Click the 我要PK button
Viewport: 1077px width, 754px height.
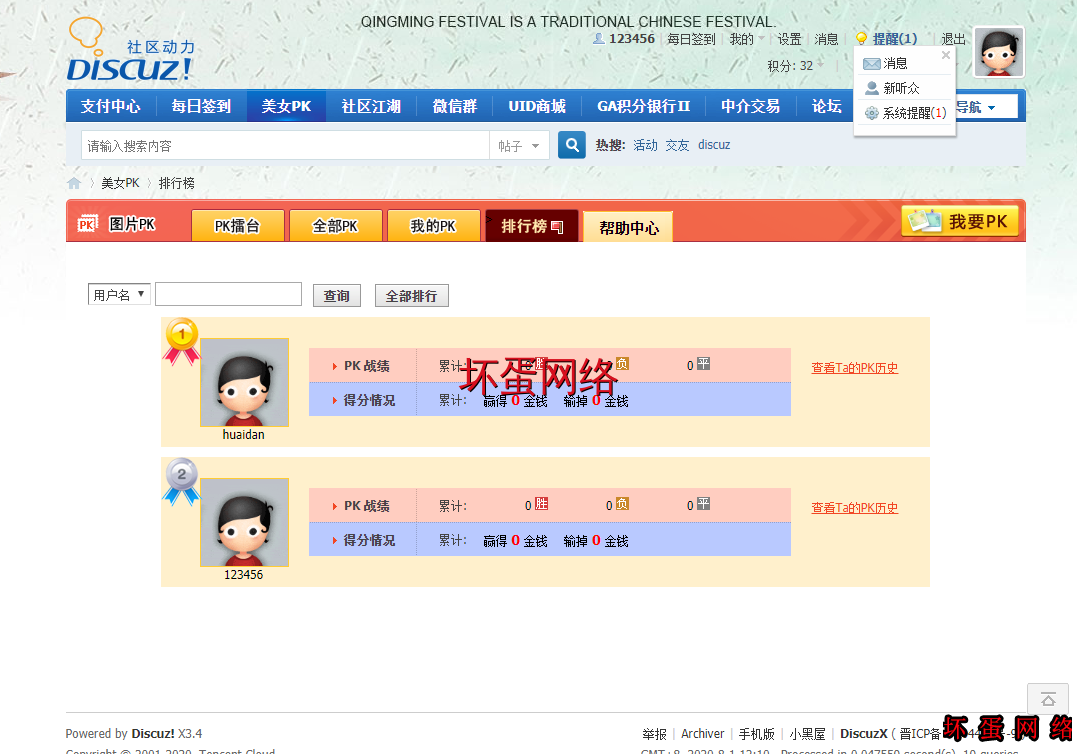tap(960, 221)
